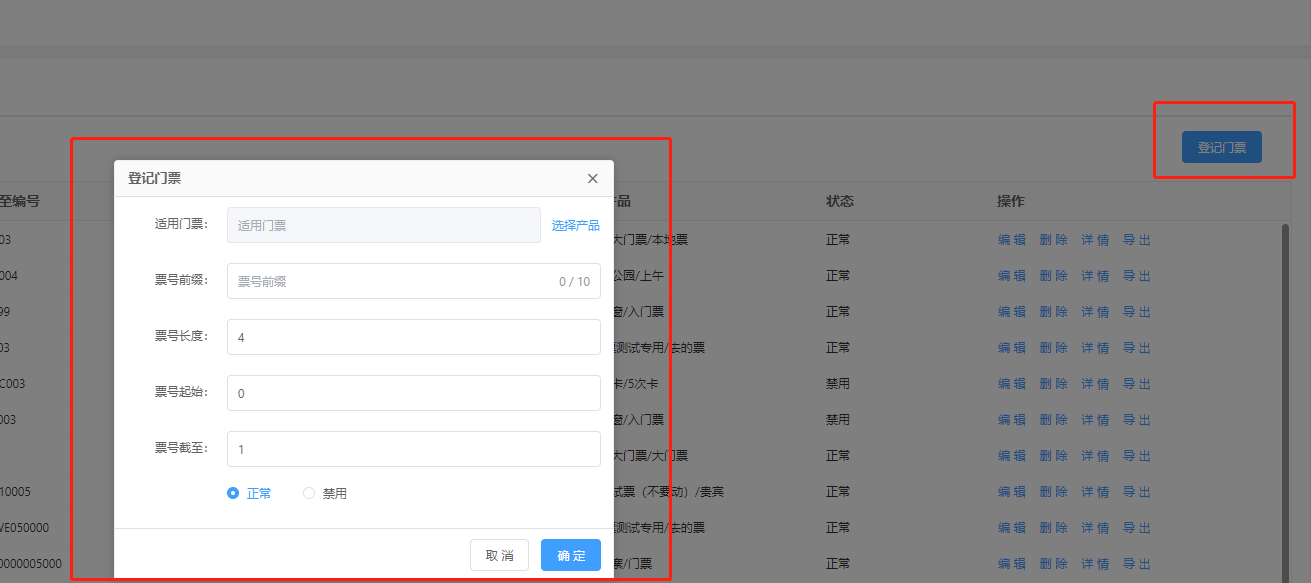
Task: Click the 选择产品 link
Action: pyautogui.click(x=575, y=226)
